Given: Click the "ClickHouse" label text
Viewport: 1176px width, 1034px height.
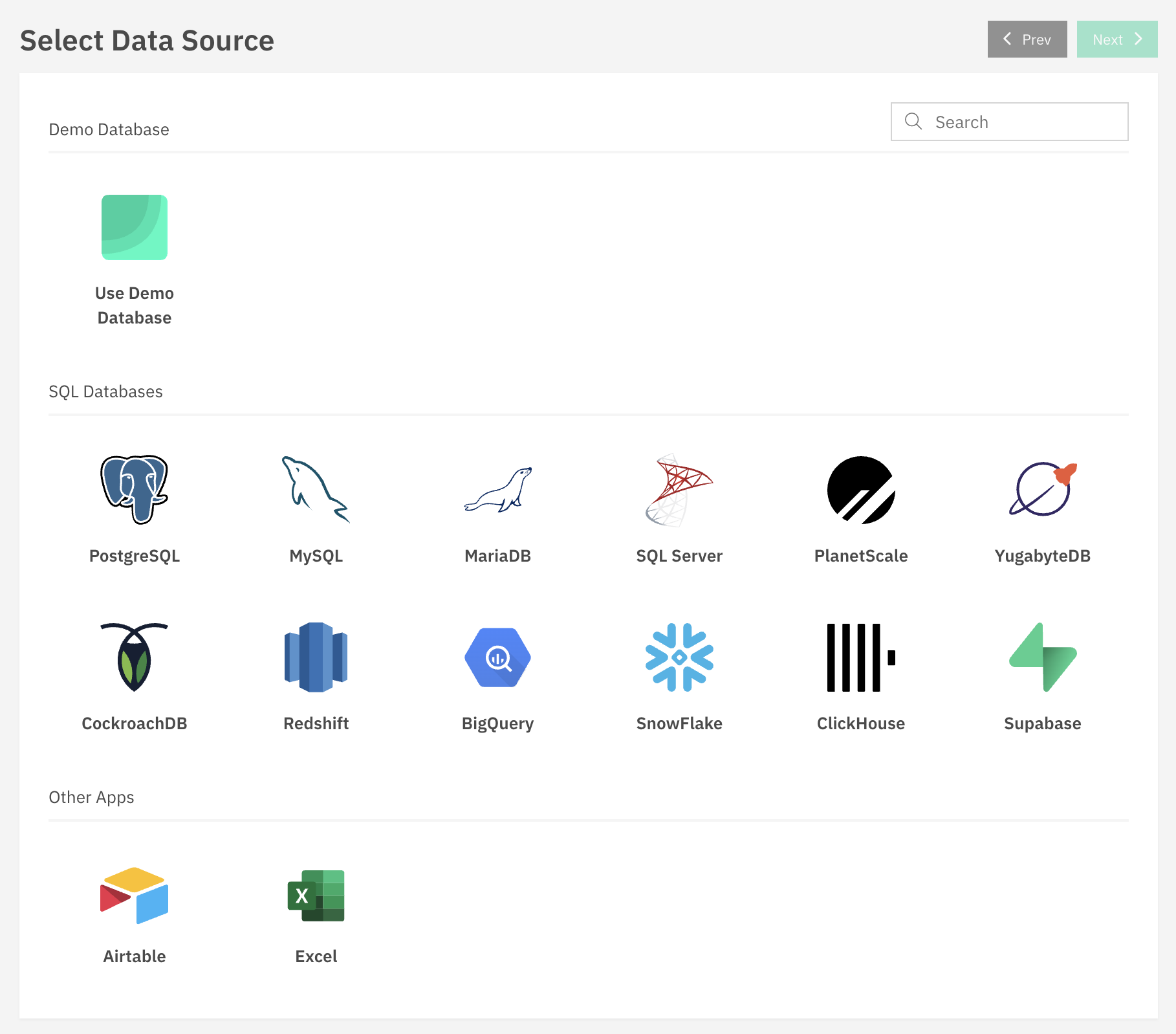Looking at the screenshot, I should tap(861, 723).
